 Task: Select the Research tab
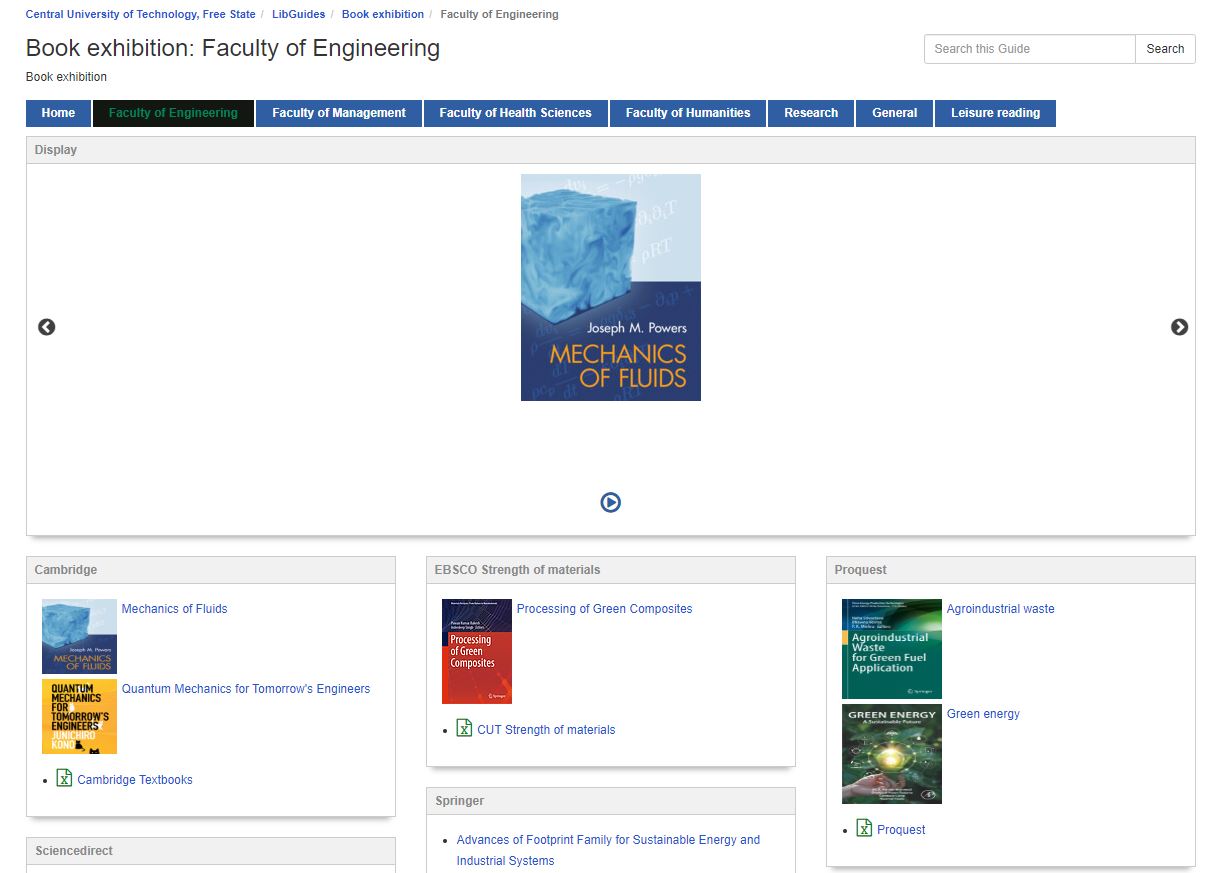(811, 113)
